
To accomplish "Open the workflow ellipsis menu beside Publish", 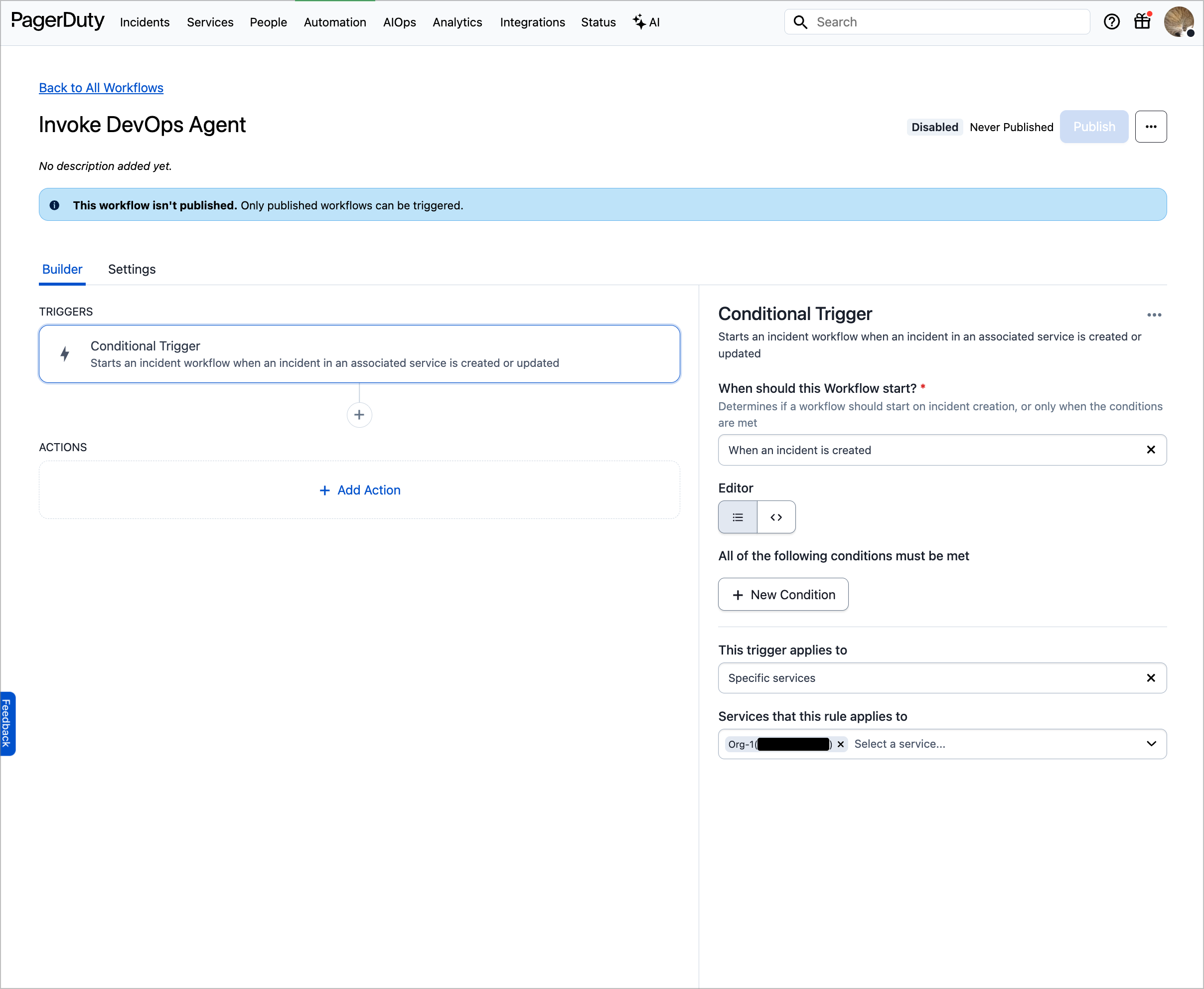I will 1151,127.
